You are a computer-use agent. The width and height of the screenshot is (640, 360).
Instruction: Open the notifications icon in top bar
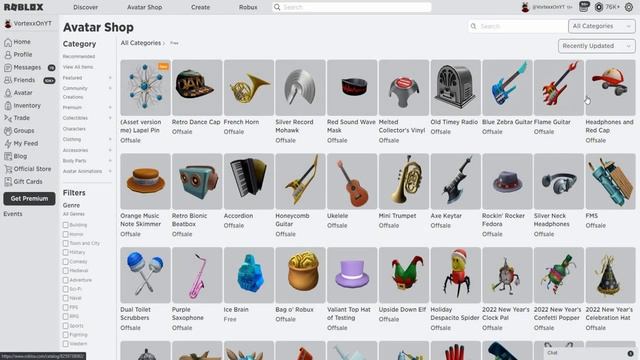[x=584, y=7]
